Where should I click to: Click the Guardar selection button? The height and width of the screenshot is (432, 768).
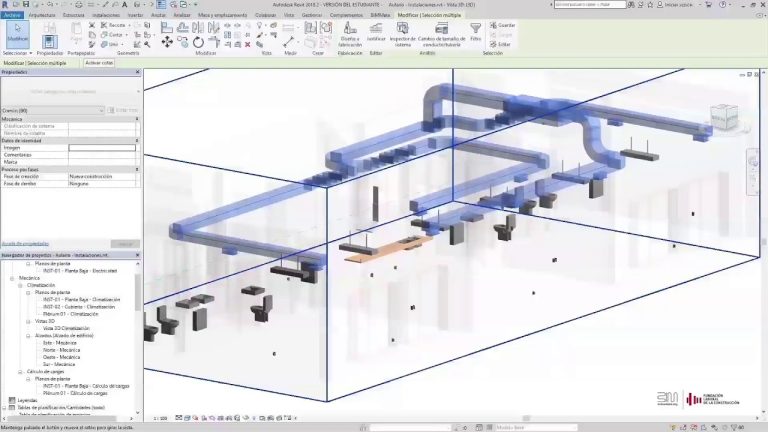click(x=505, y=24)
